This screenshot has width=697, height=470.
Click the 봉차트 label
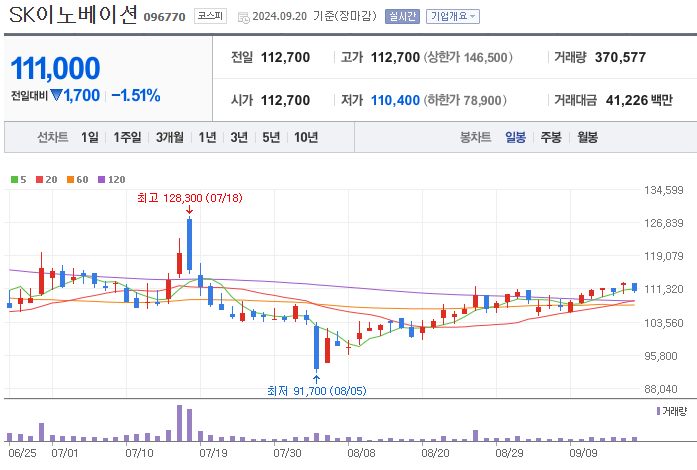click(x=475, y=137)
